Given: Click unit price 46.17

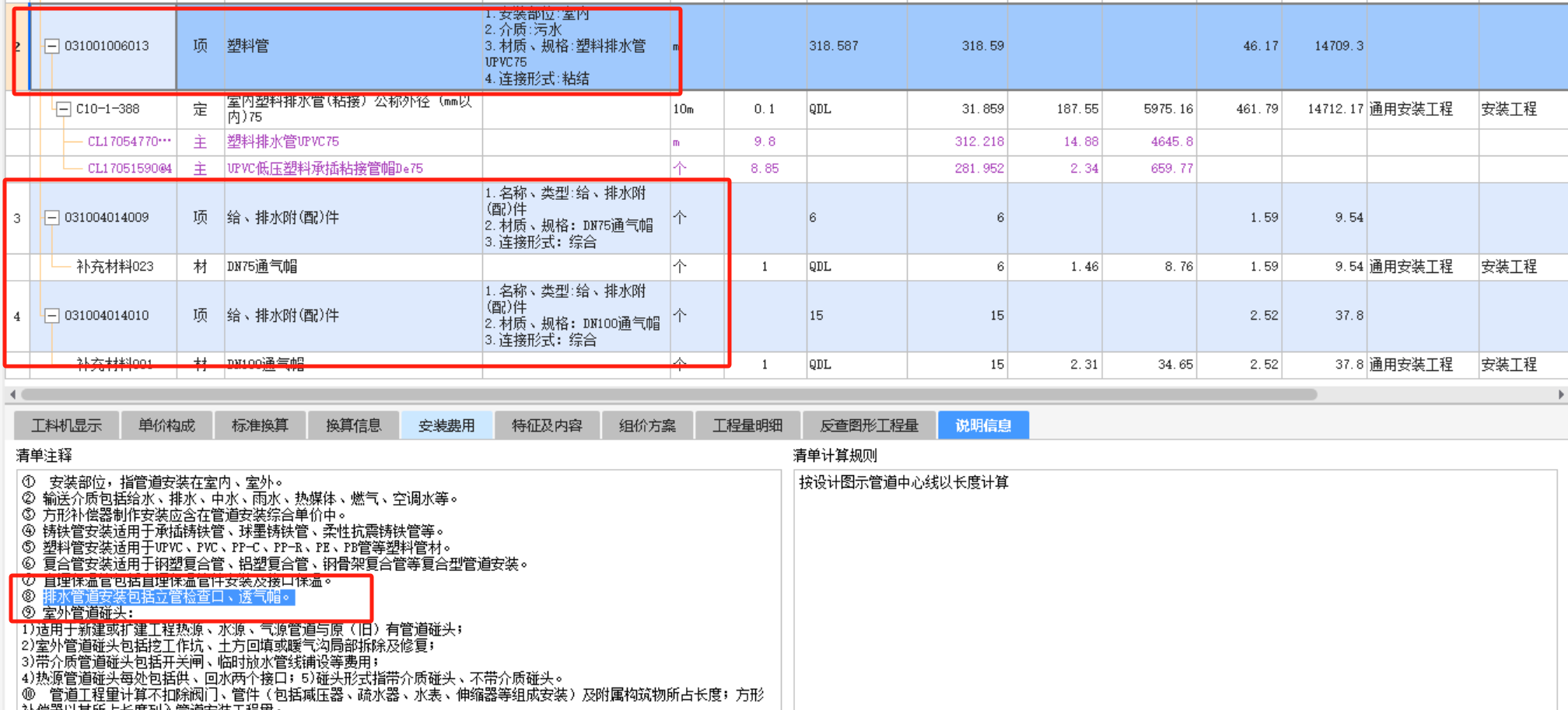Looking at the screenshot, I should click(x=1260, y=46).
